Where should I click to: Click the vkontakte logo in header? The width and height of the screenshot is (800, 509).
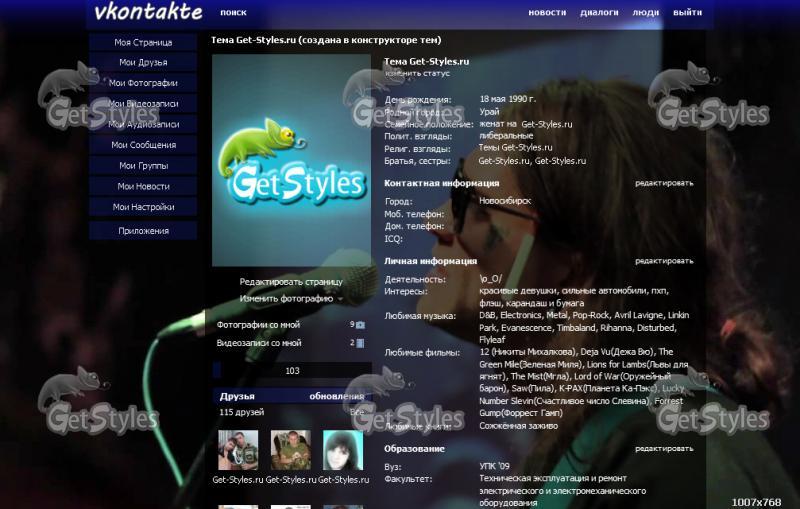147,13
